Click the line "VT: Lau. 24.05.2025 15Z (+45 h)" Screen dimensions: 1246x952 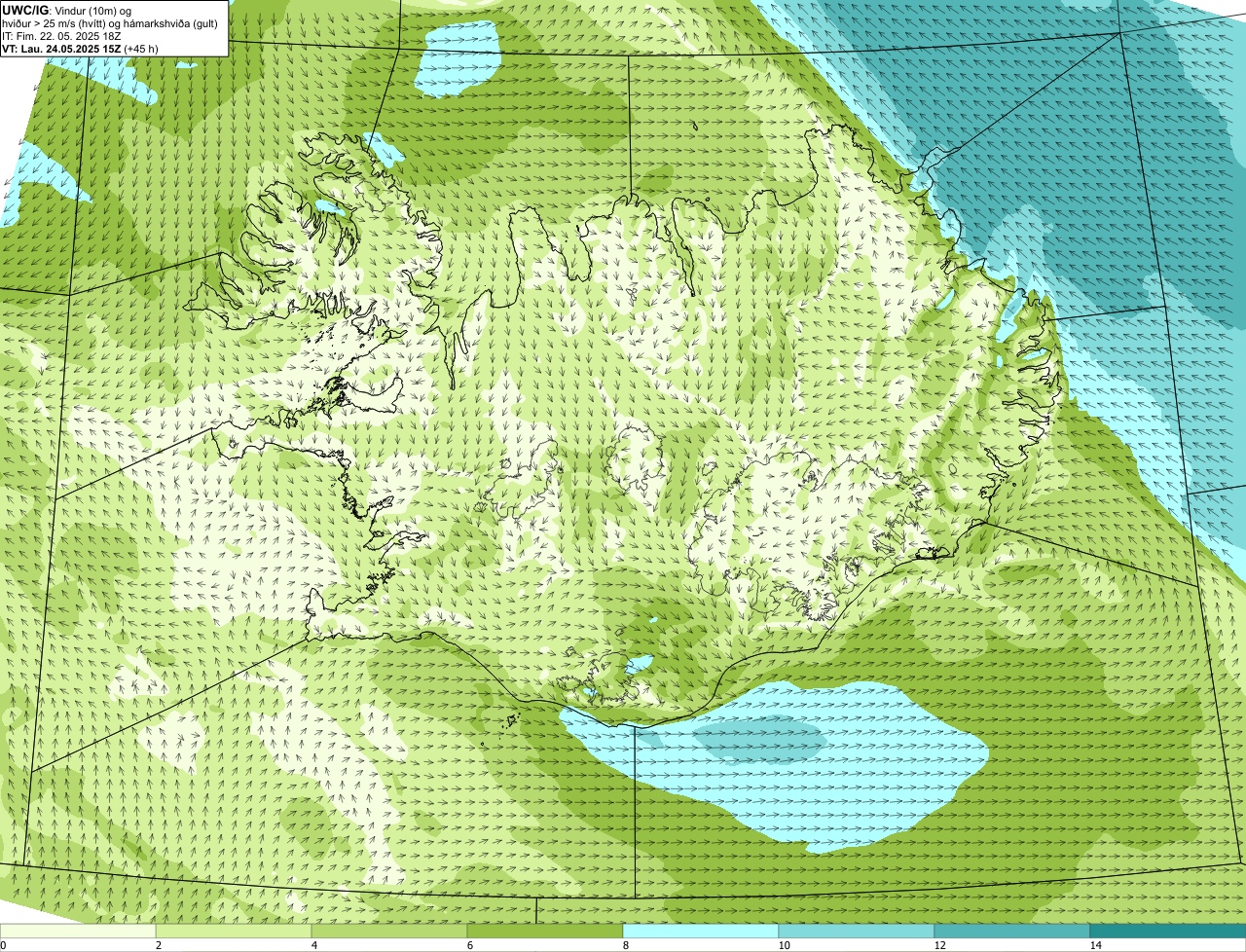point(80,48)
